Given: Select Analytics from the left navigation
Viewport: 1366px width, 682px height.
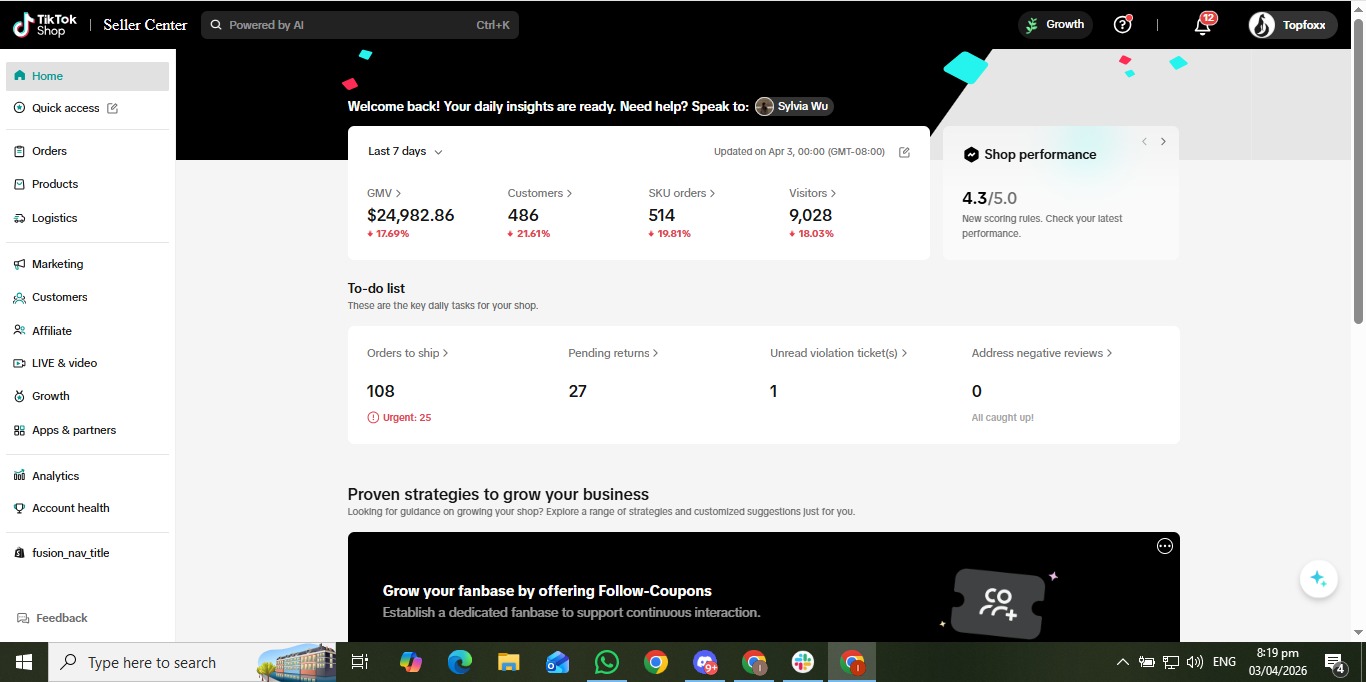Looking at the screenshot, I should click(55, 476).
